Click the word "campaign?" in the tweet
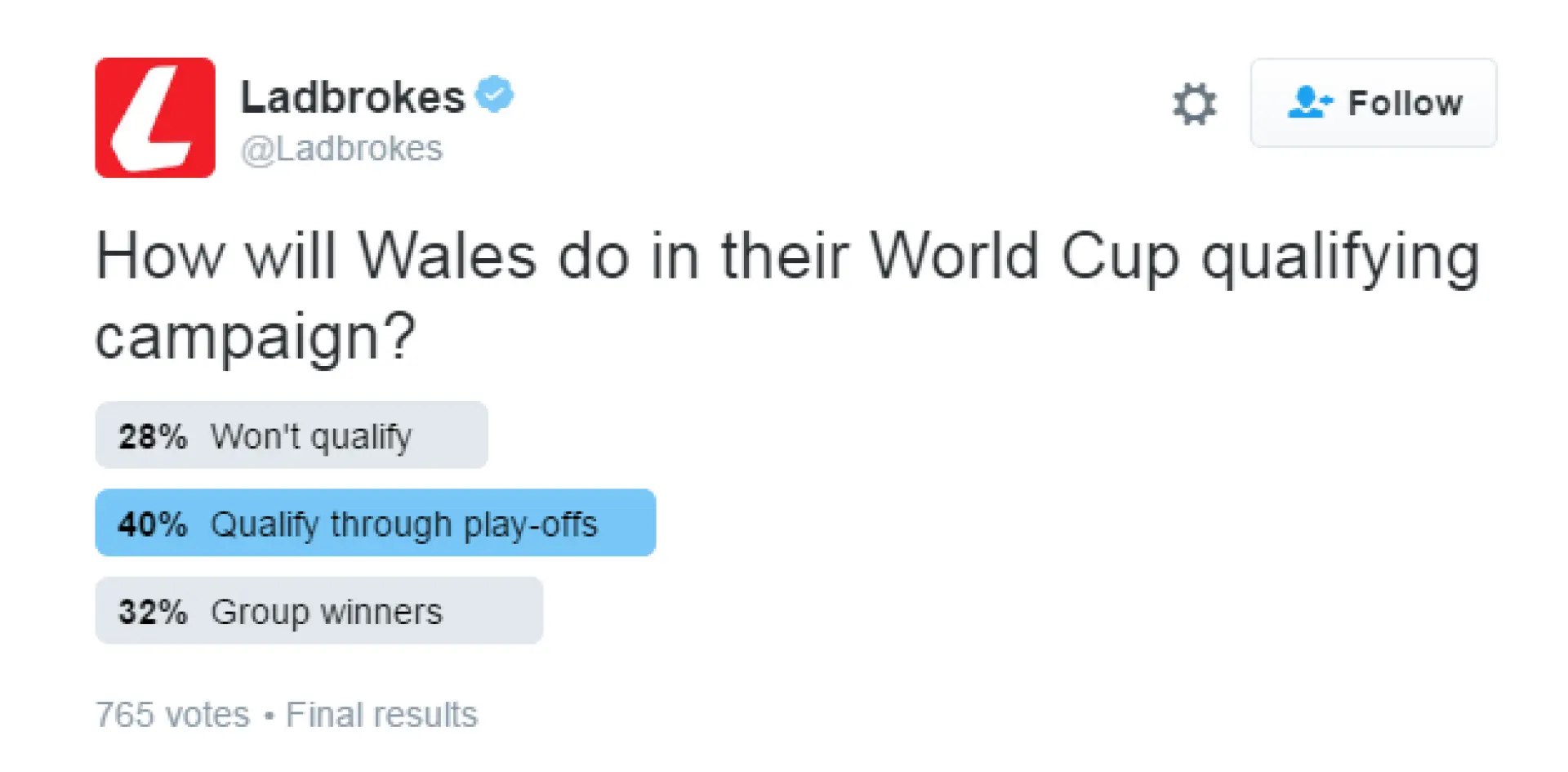This screenshot has width=1568, height=772. coord(256,337)
